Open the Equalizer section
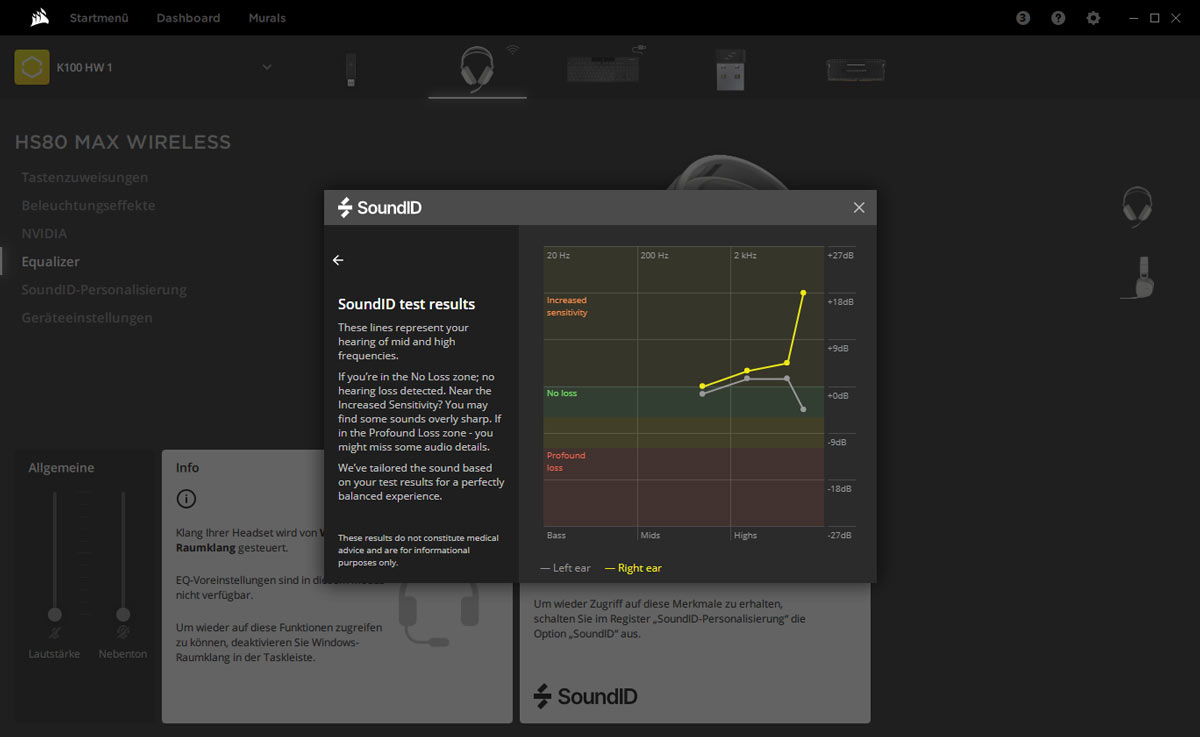 click(x=51, y=261)
